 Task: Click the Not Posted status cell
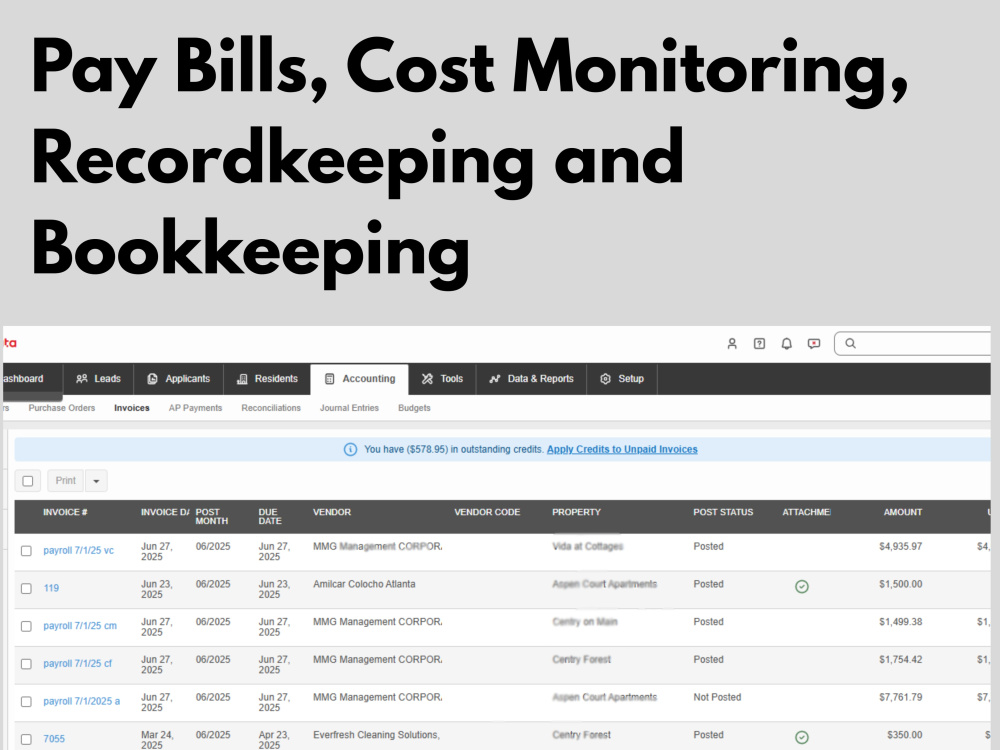pyautogui.click(x=717, y=697)
